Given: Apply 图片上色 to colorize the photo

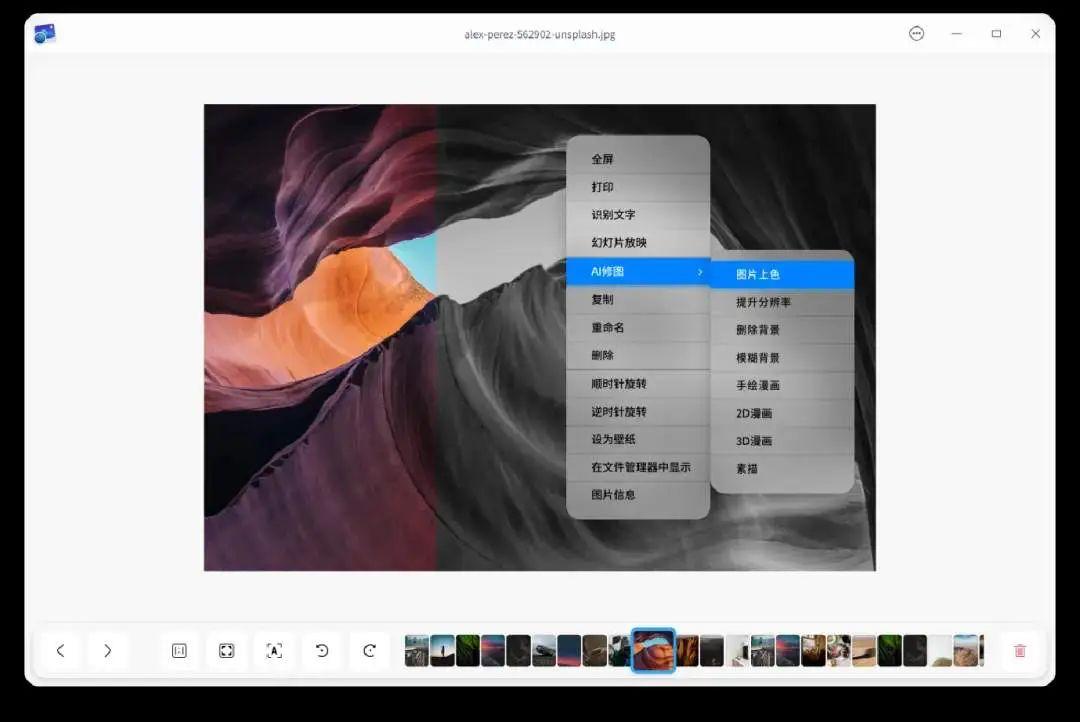Looking at the screenshot, I should 760,273.
